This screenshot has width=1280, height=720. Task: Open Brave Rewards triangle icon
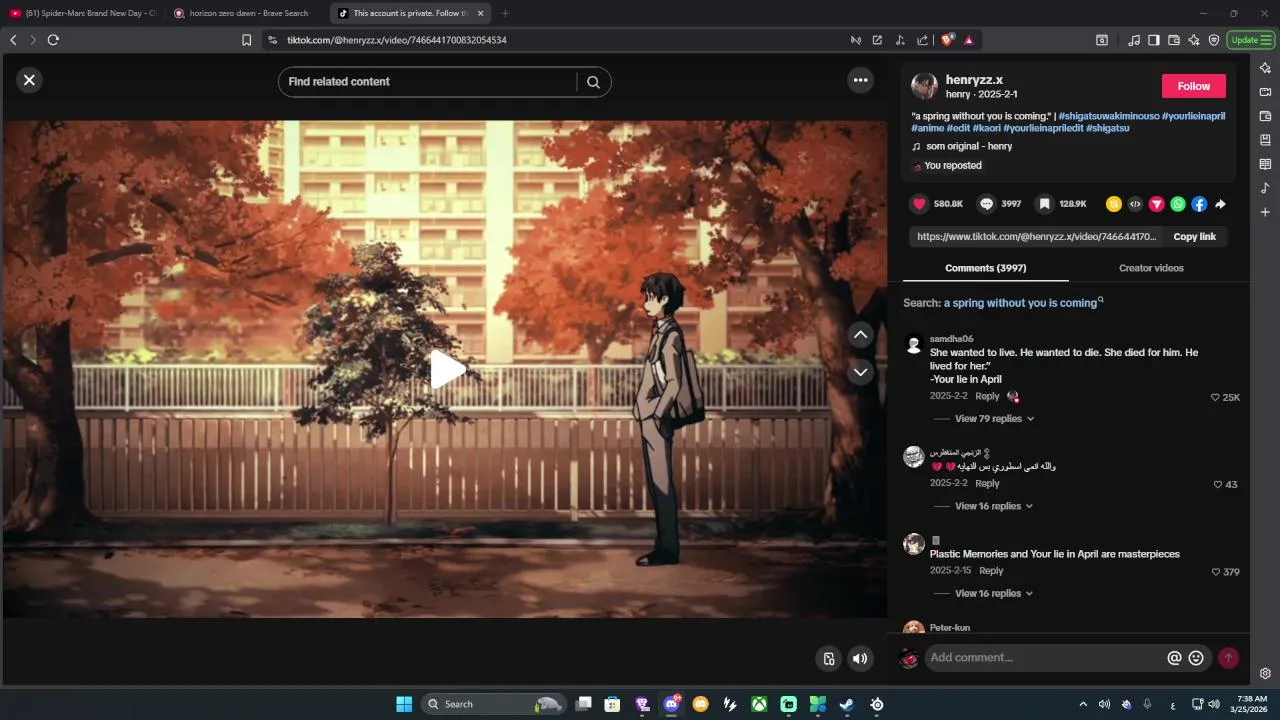coord(968,40)
